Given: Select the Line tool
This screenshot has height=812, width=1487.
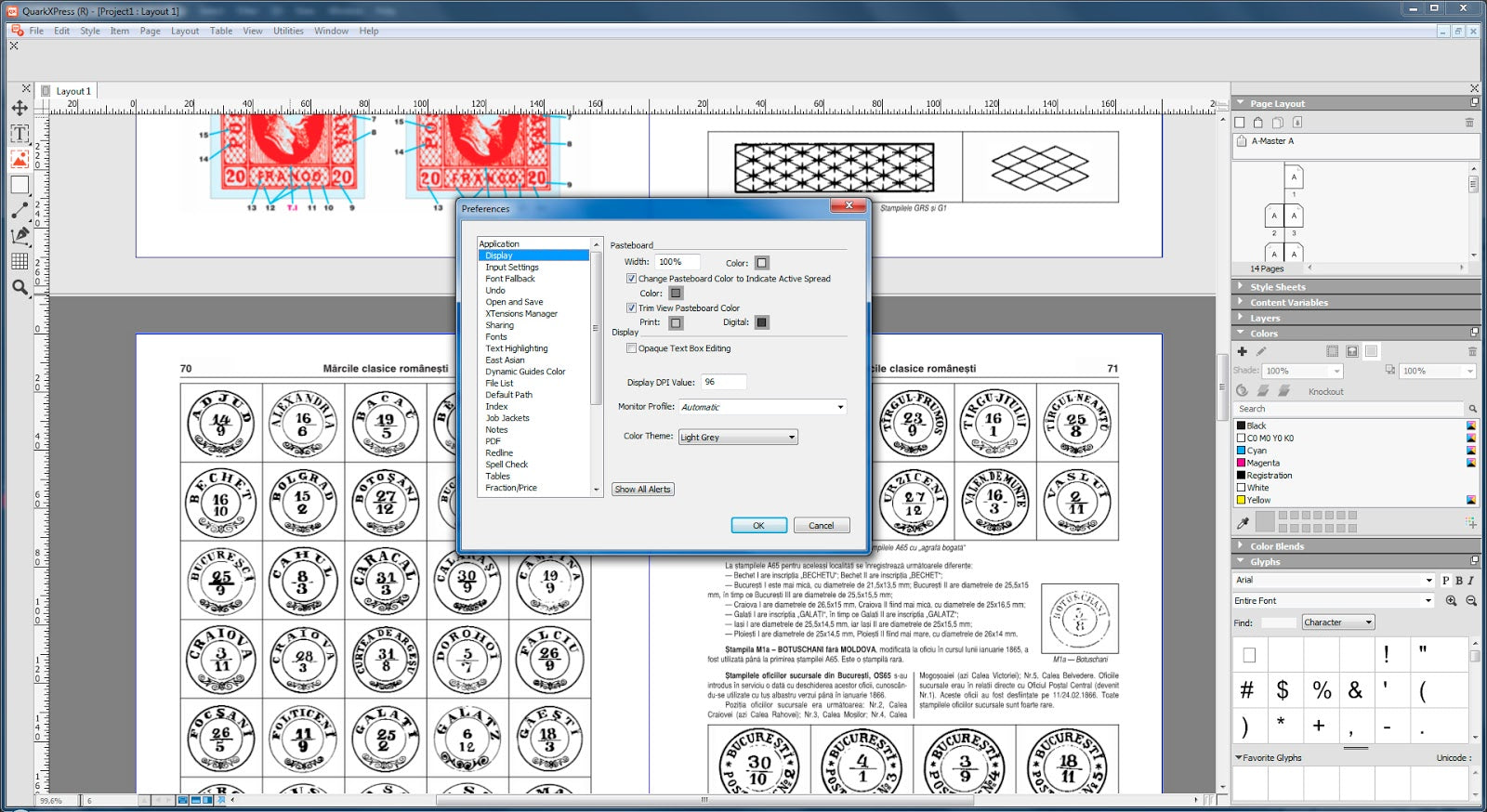Looking at the screenshot, I should [x=20, y=211].
